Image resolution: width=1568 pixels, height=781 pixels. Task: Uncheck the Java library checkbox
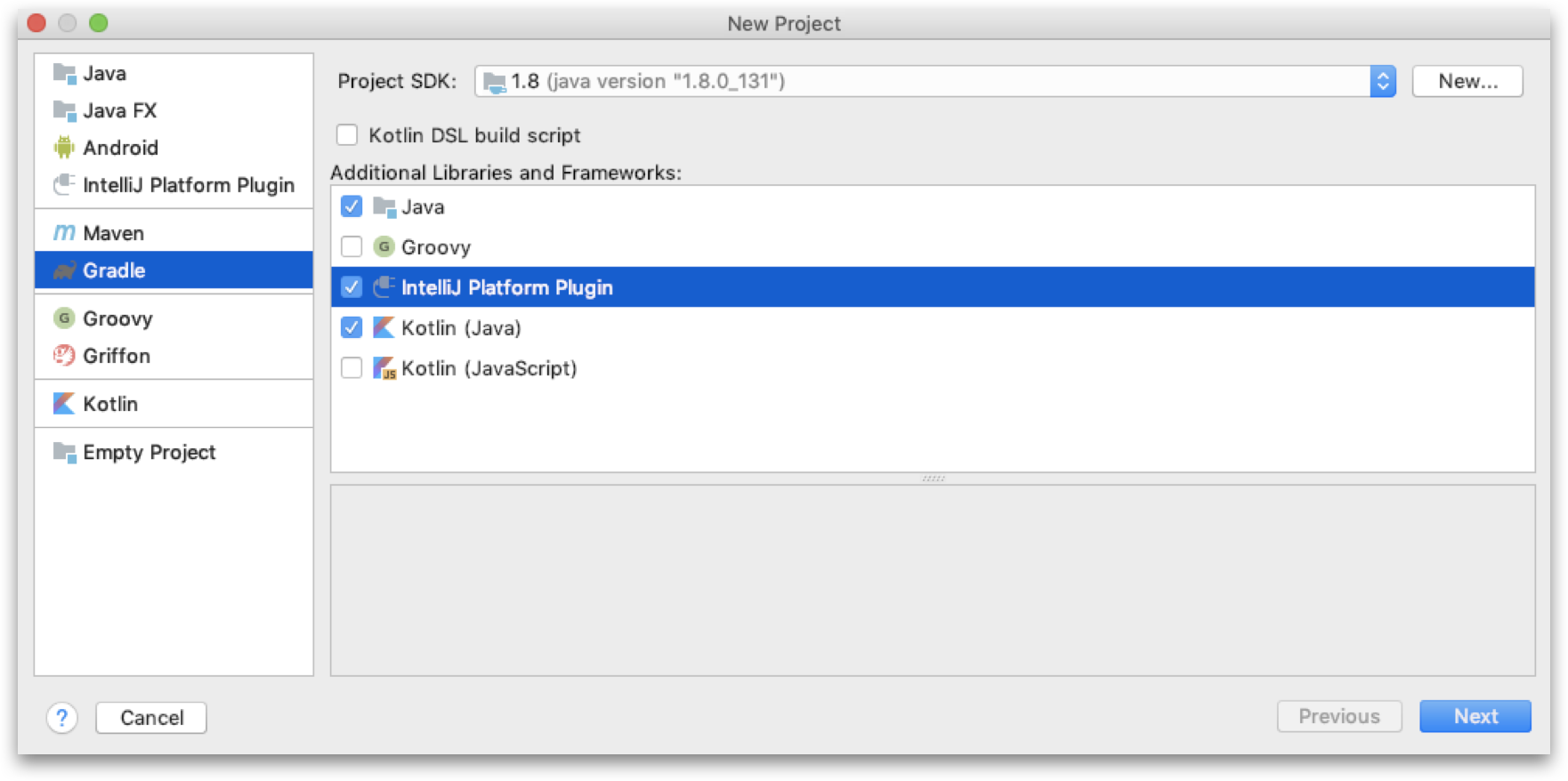click(x=352, y=206)
